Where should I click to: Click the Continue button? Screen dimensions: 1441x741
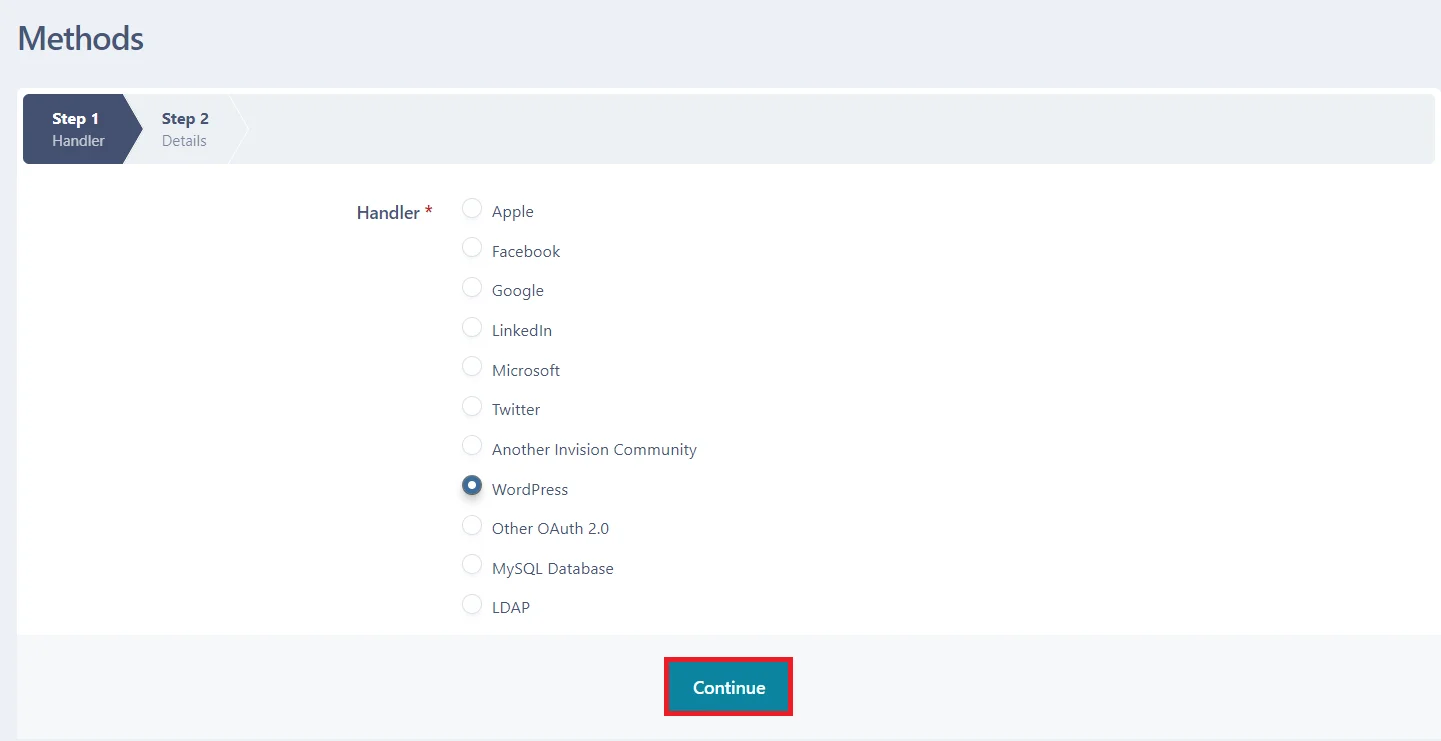pyautogui.click(x=729, y=687)
